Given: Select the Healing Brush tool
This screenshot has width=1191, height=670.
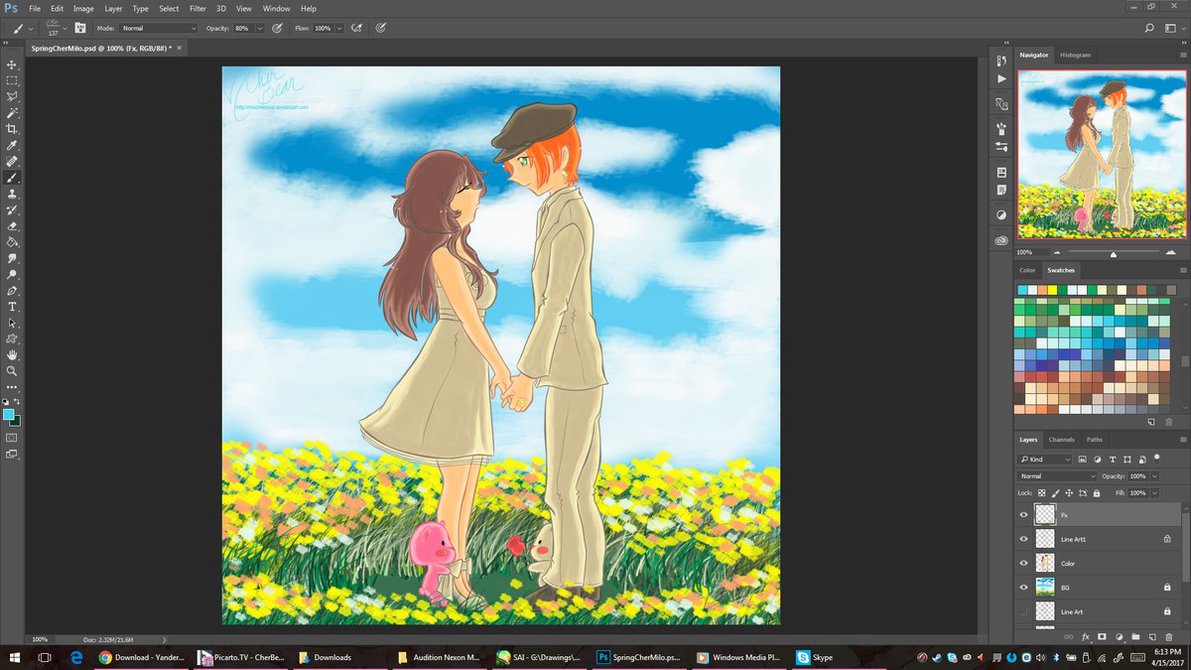Looking at the screenshot, I should pyautogui.click(x=11, y=161).
